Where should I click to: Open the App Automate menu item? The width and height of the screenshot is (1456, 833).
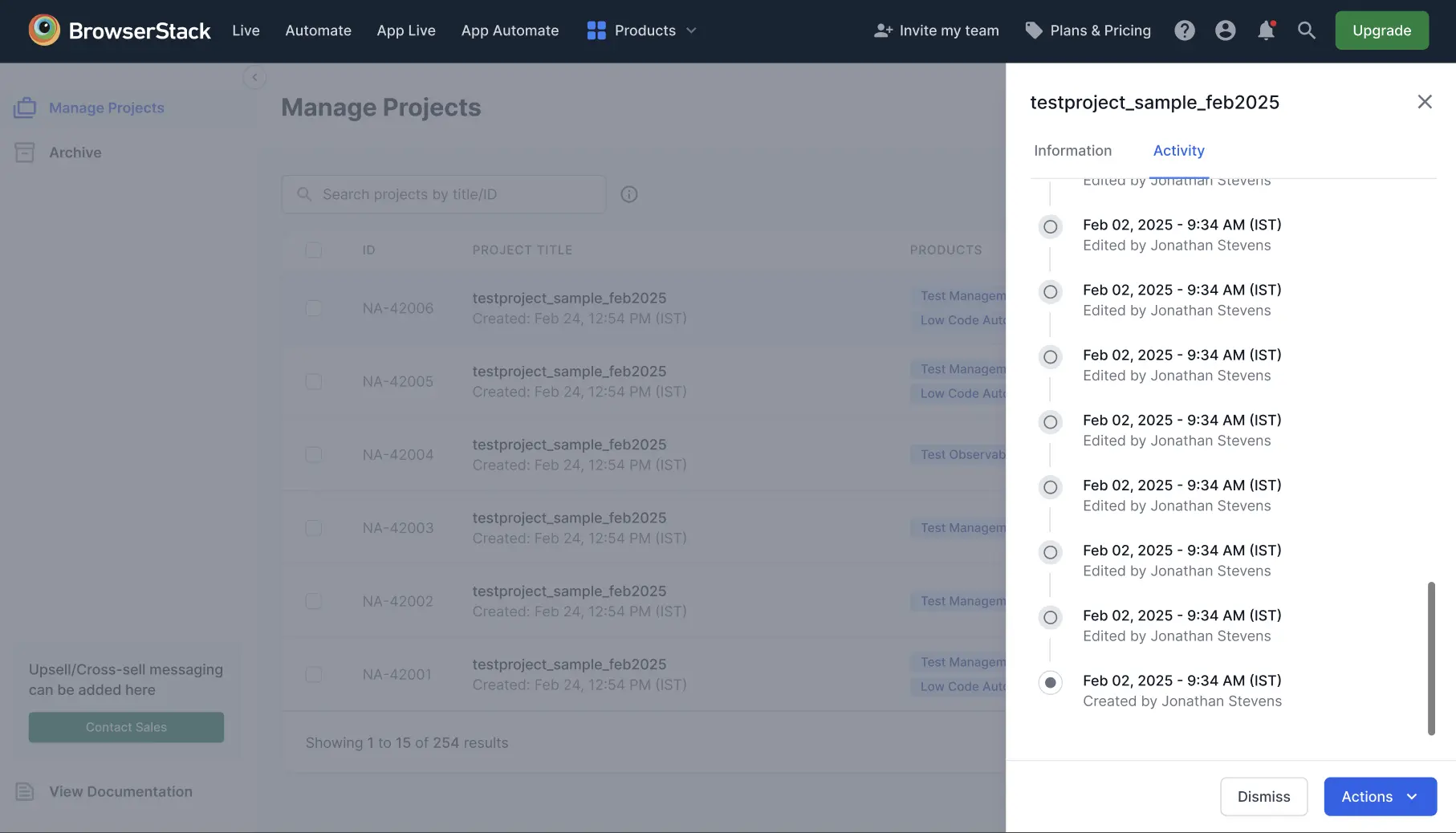point(510,30)
